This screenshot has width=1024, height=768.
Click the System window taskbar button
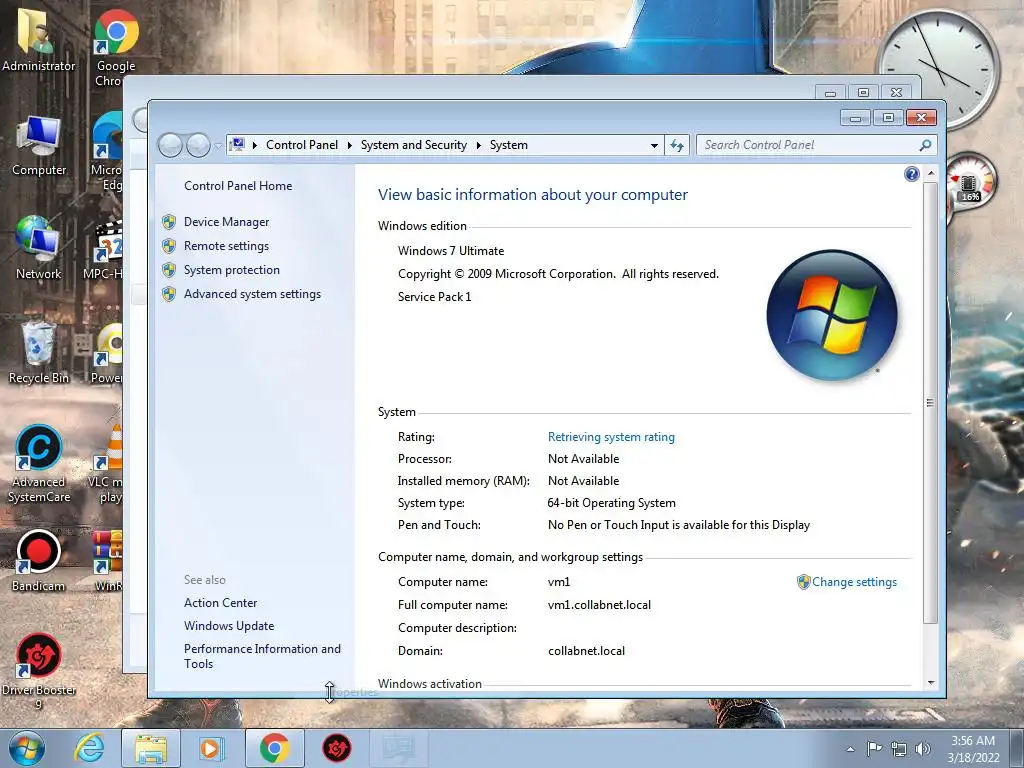coord(398,748)
